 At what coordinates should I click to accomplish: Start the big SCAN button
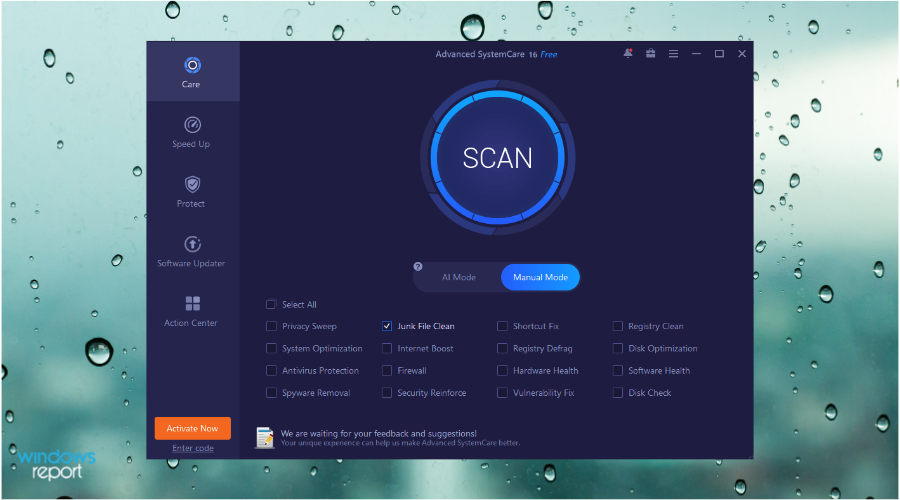498,157
